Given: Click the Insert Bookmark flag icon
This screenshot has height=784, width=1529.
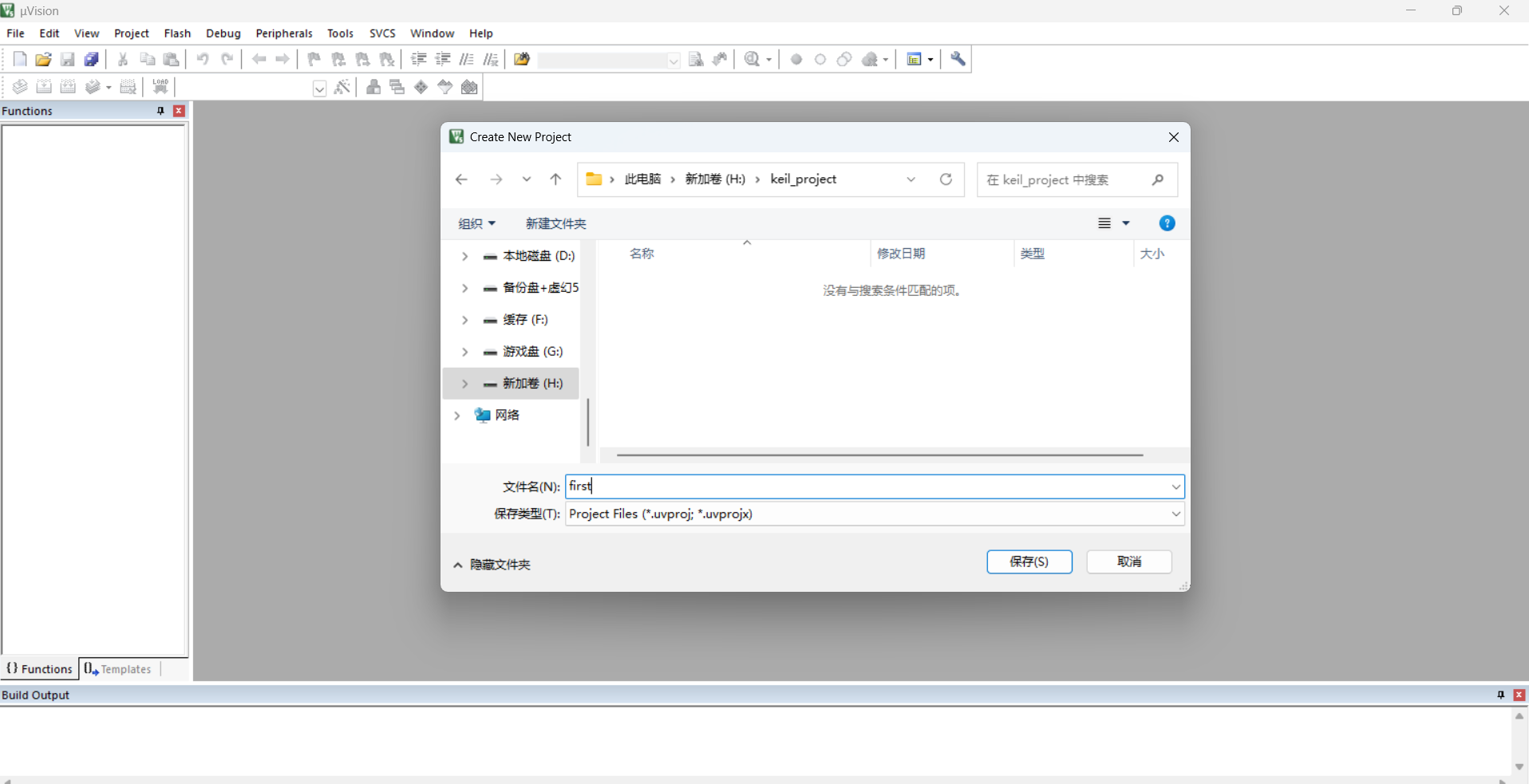Looking at the screenshot, I should [314, 59].
